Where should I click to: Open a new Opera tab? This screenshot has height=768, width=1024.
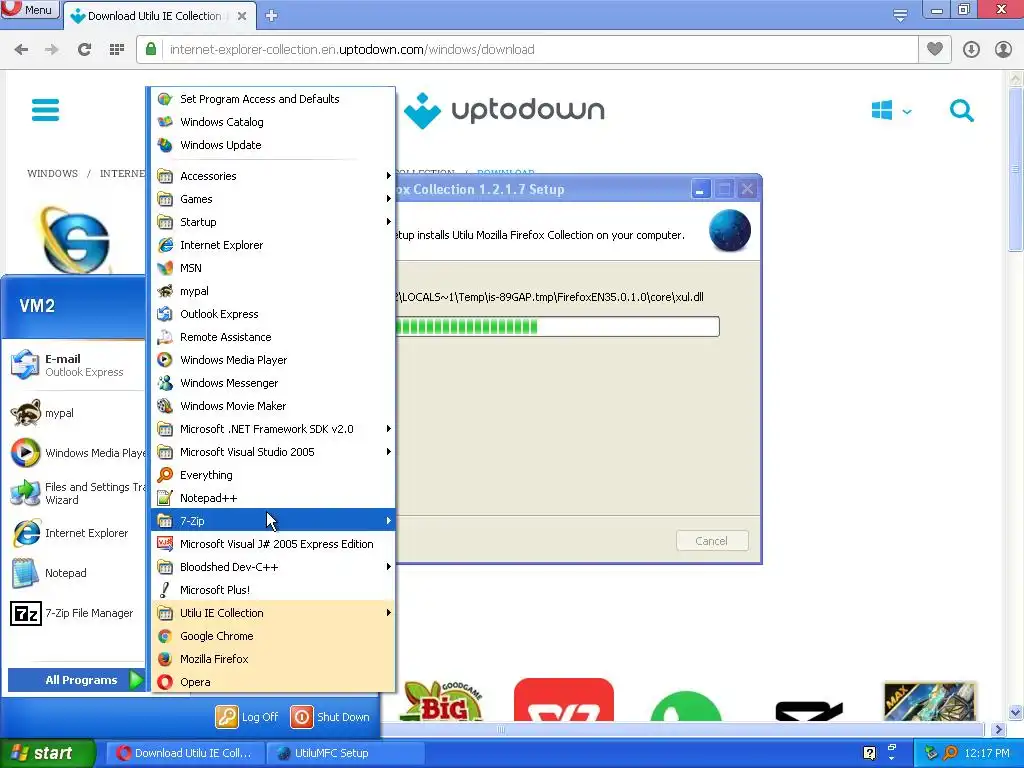[272, 16]
